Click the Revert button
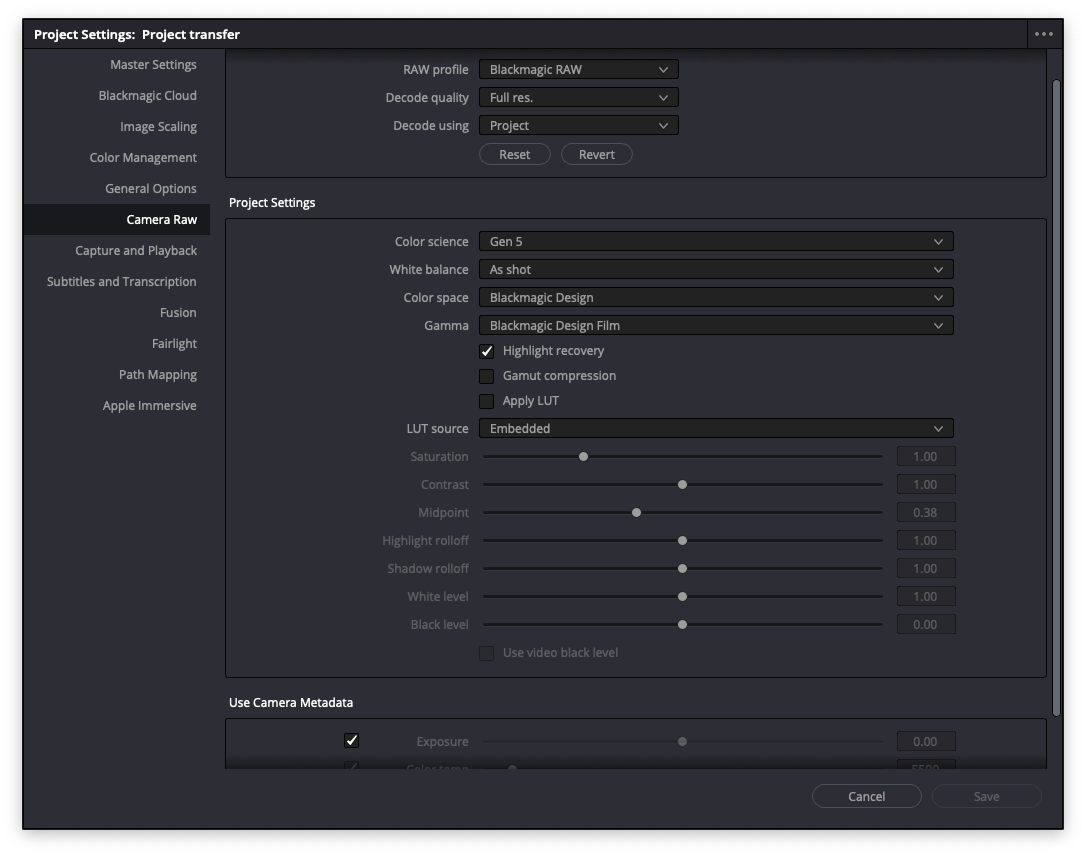 pyautogui.click(x=597, y=154)
